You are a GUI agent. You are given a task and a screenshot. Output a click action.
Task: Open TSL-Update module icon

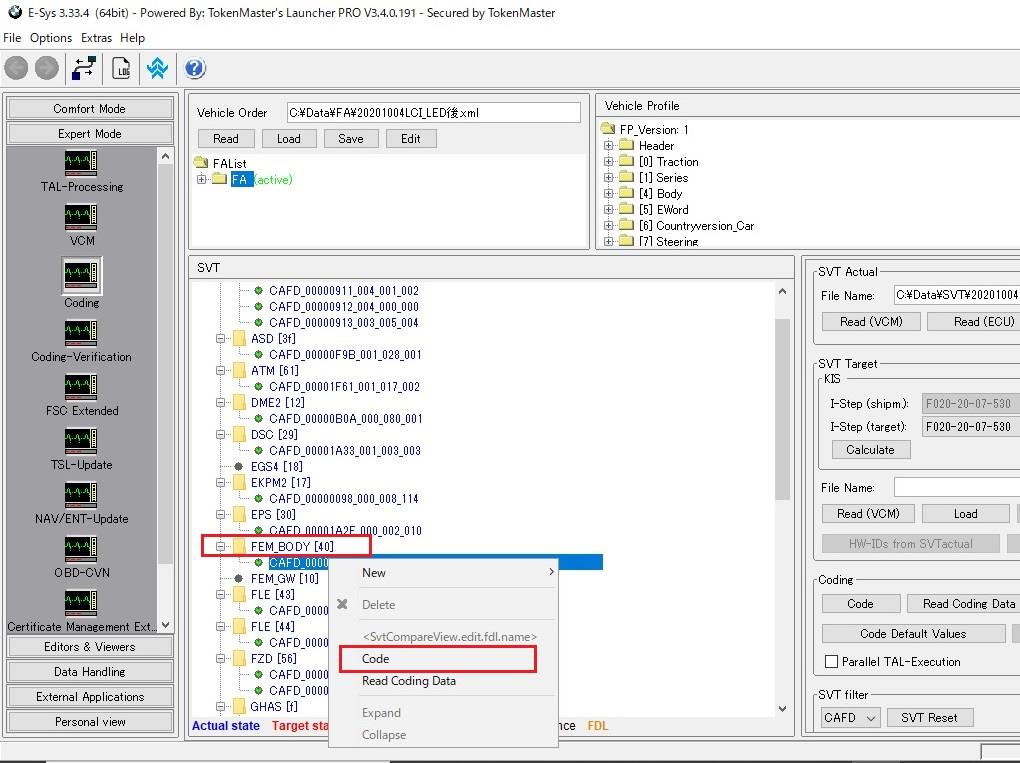[x=81, y=441]
